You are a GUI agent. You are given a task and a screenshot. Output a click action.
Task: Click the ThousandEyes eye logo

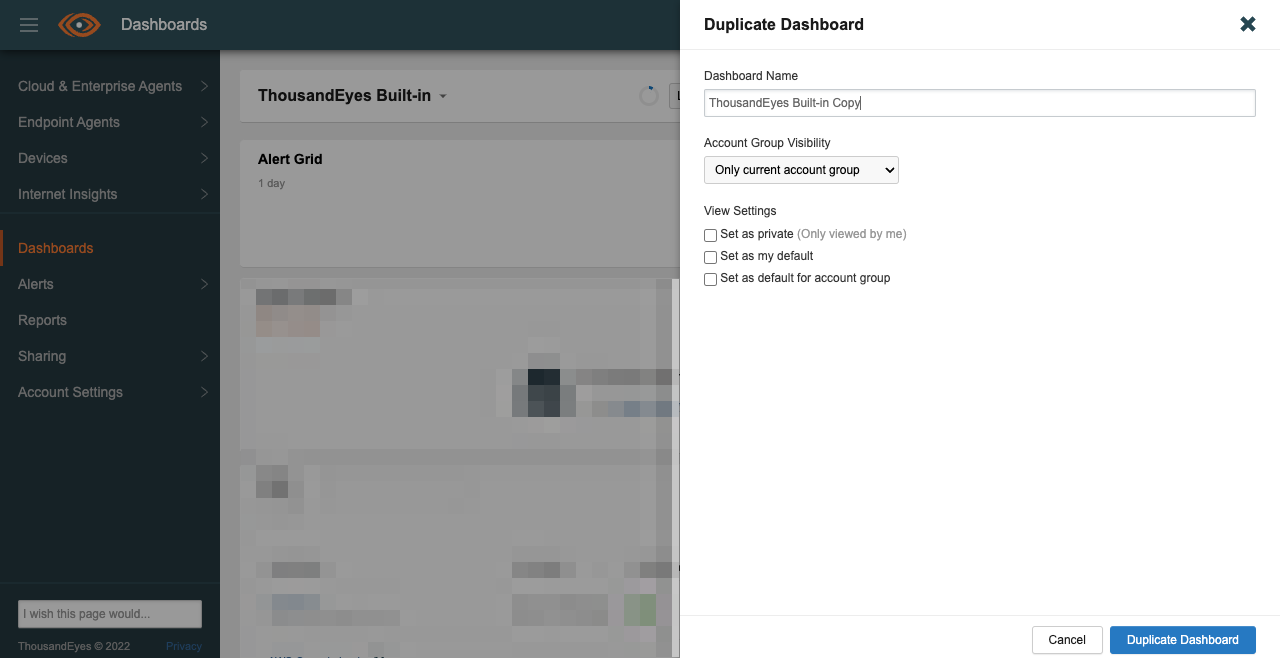click(x=80, y=25)
